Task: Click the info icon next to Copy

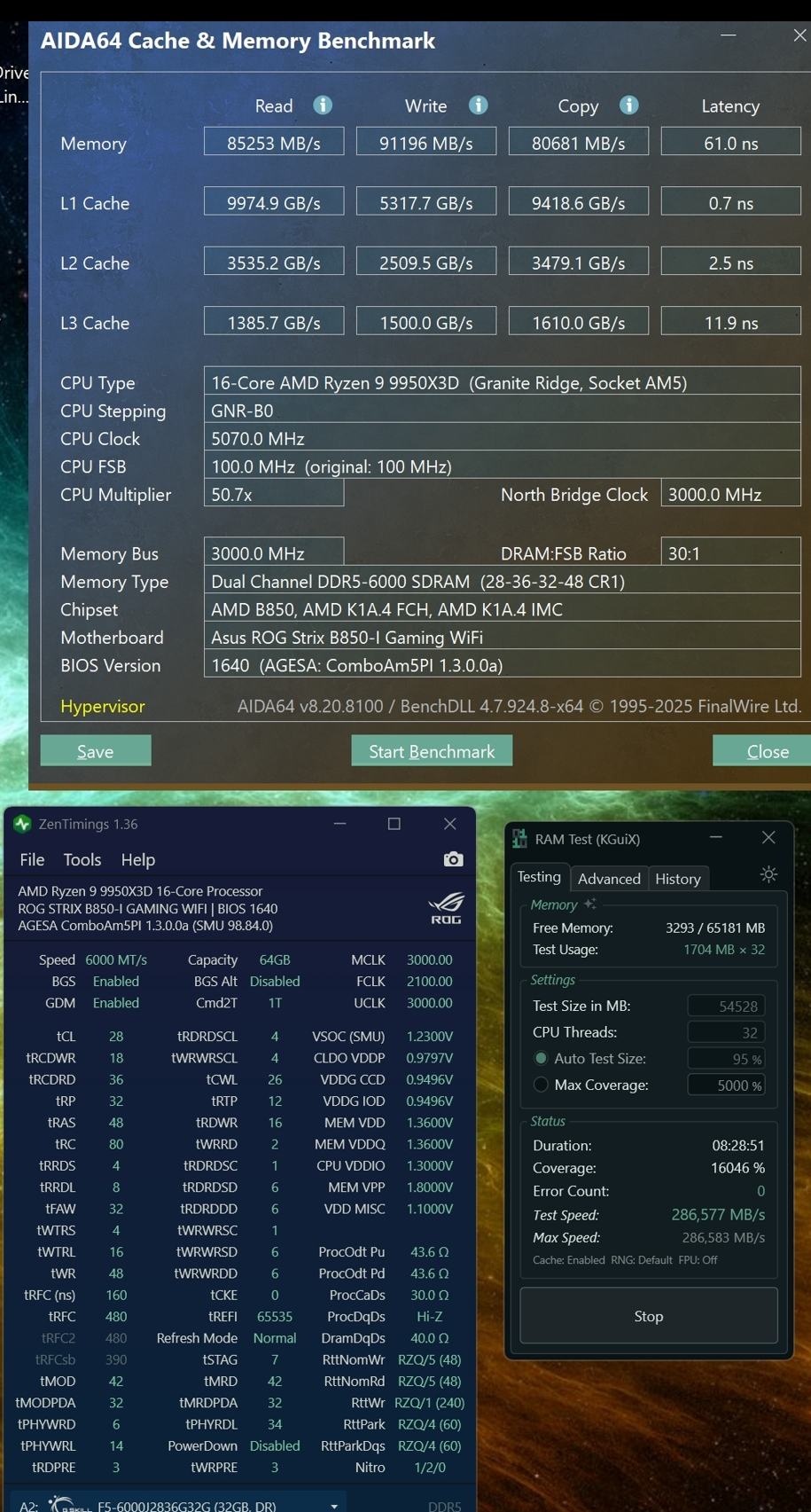Action: pyautogui.click(x=629, y=106)
